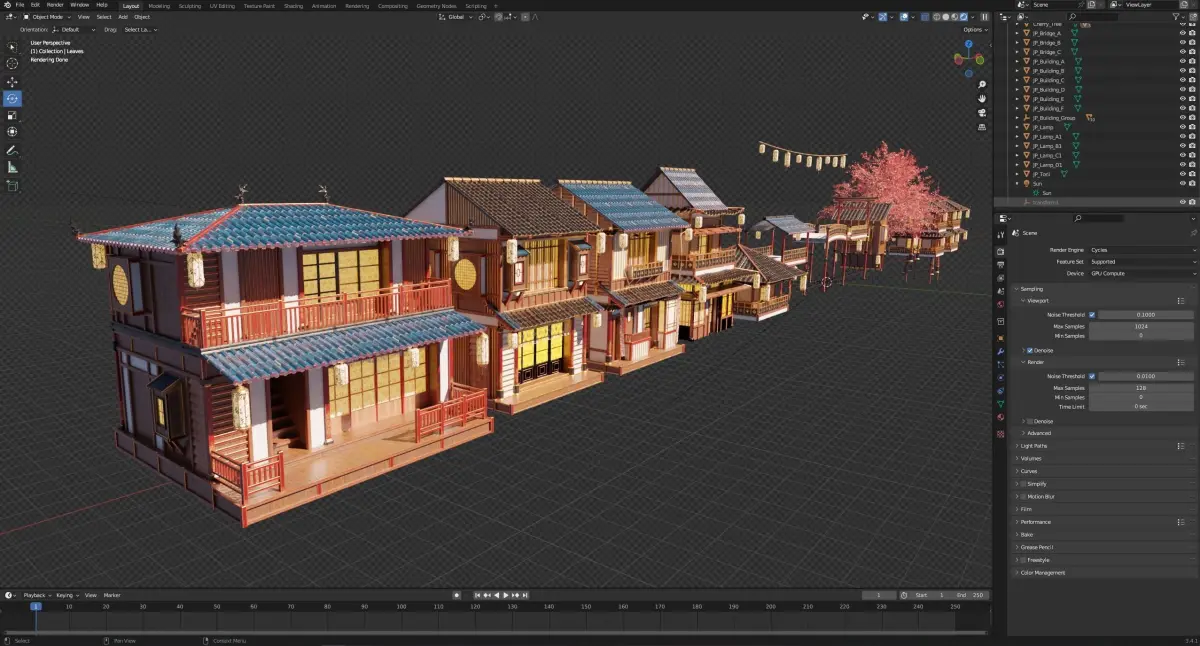
Task: Expand the Performance panel
Action: coord(1035,522)
